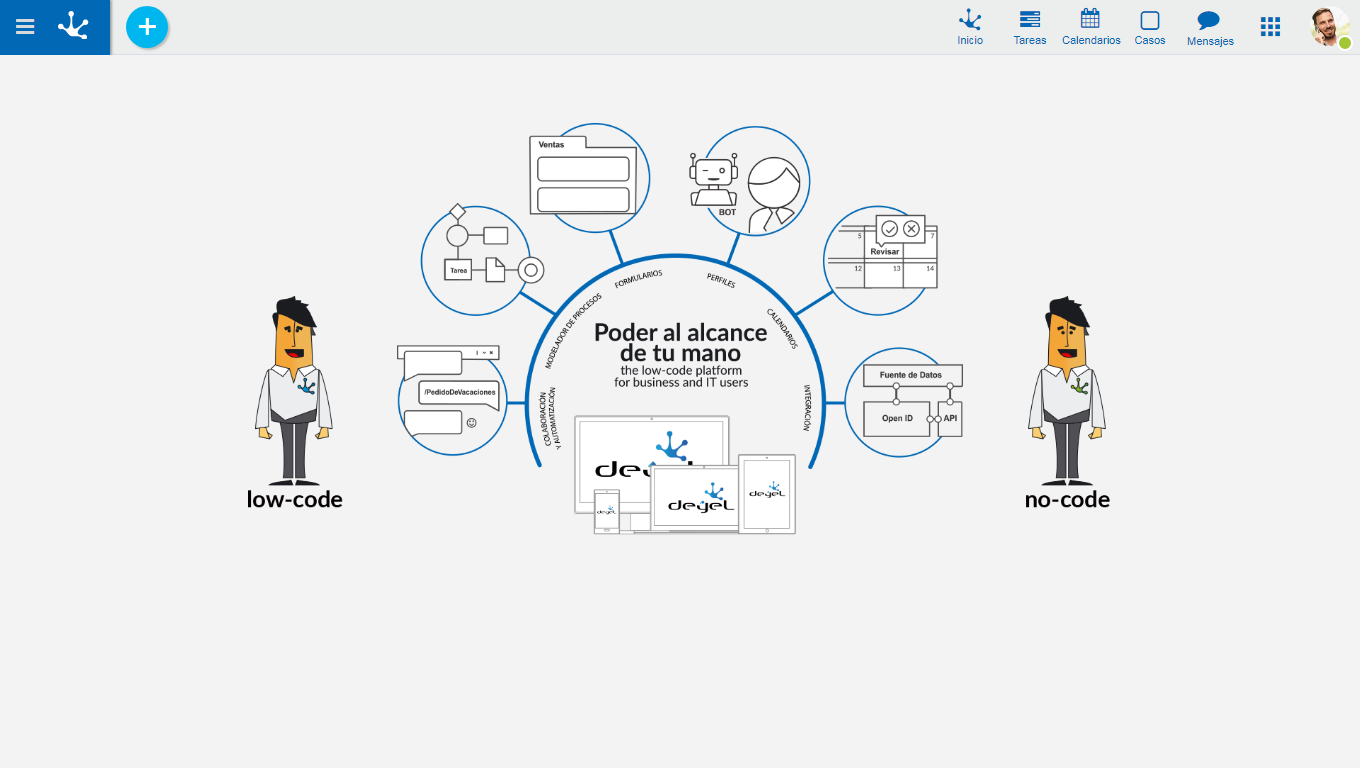Click the Revisar calendar circle
The image size is (1360, 768).
[880, 260]
